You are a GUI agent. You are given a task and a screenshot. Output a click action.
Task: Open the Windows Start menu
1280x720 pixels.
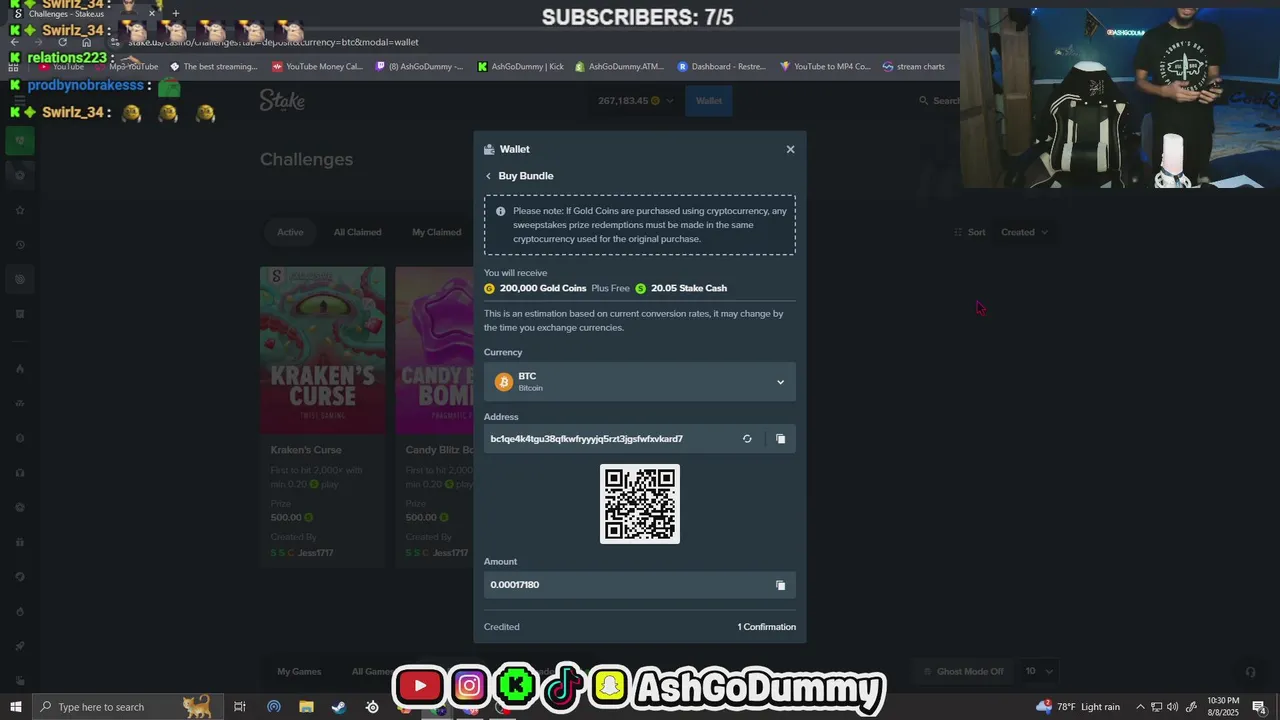click(x=16, y=707)
